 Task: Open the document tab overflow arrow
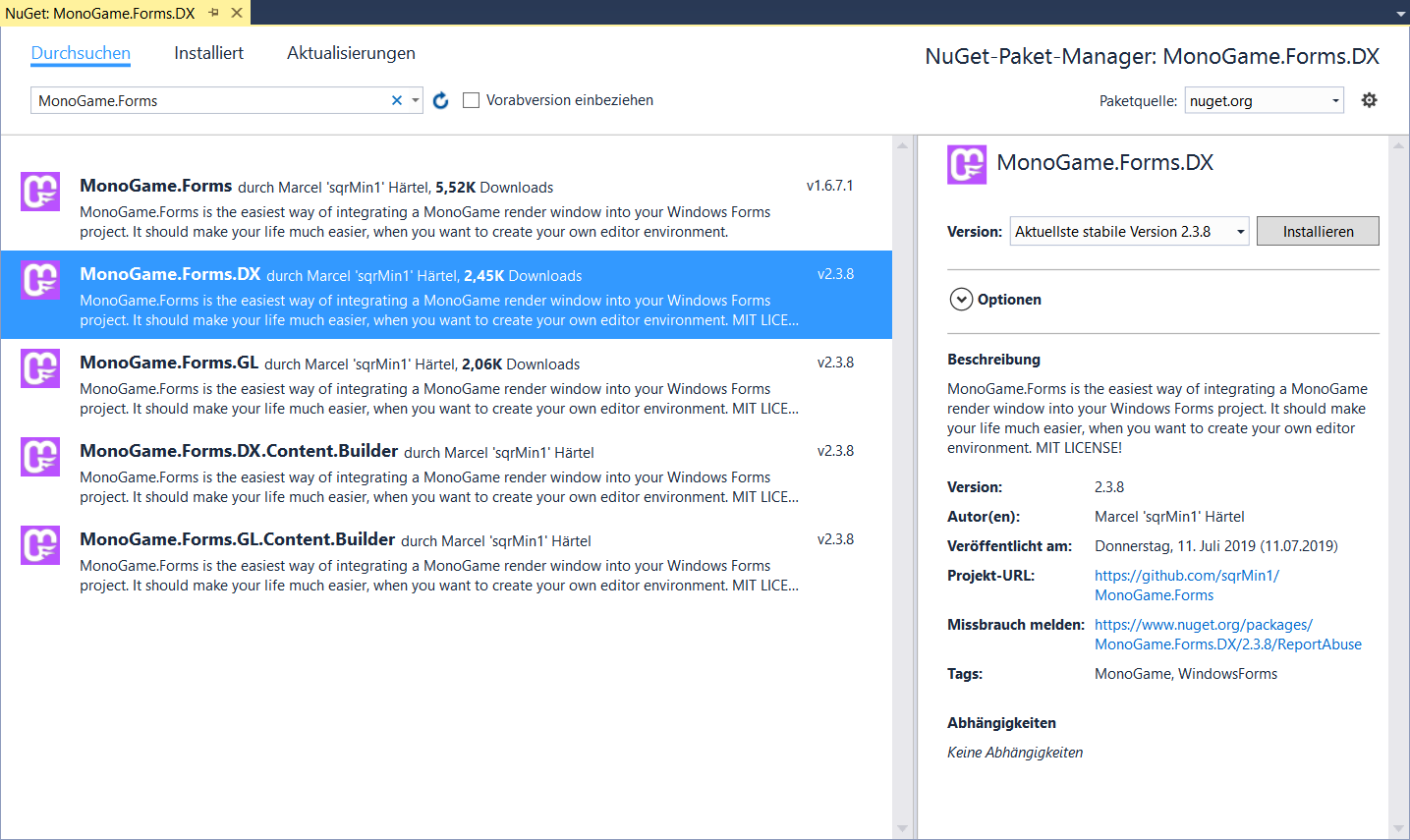pos(1400,14)
